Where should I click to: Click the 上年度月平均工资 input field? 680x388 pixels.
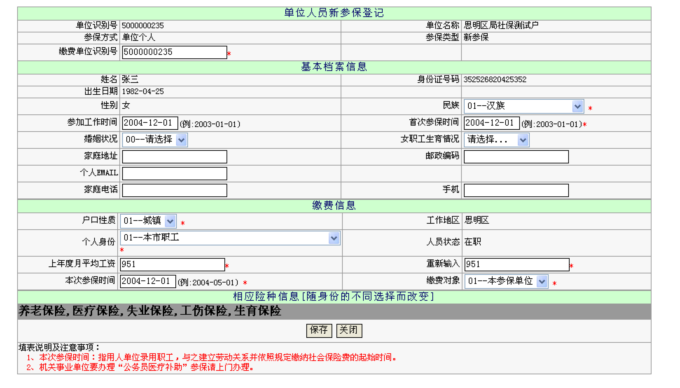click(172, 264)
